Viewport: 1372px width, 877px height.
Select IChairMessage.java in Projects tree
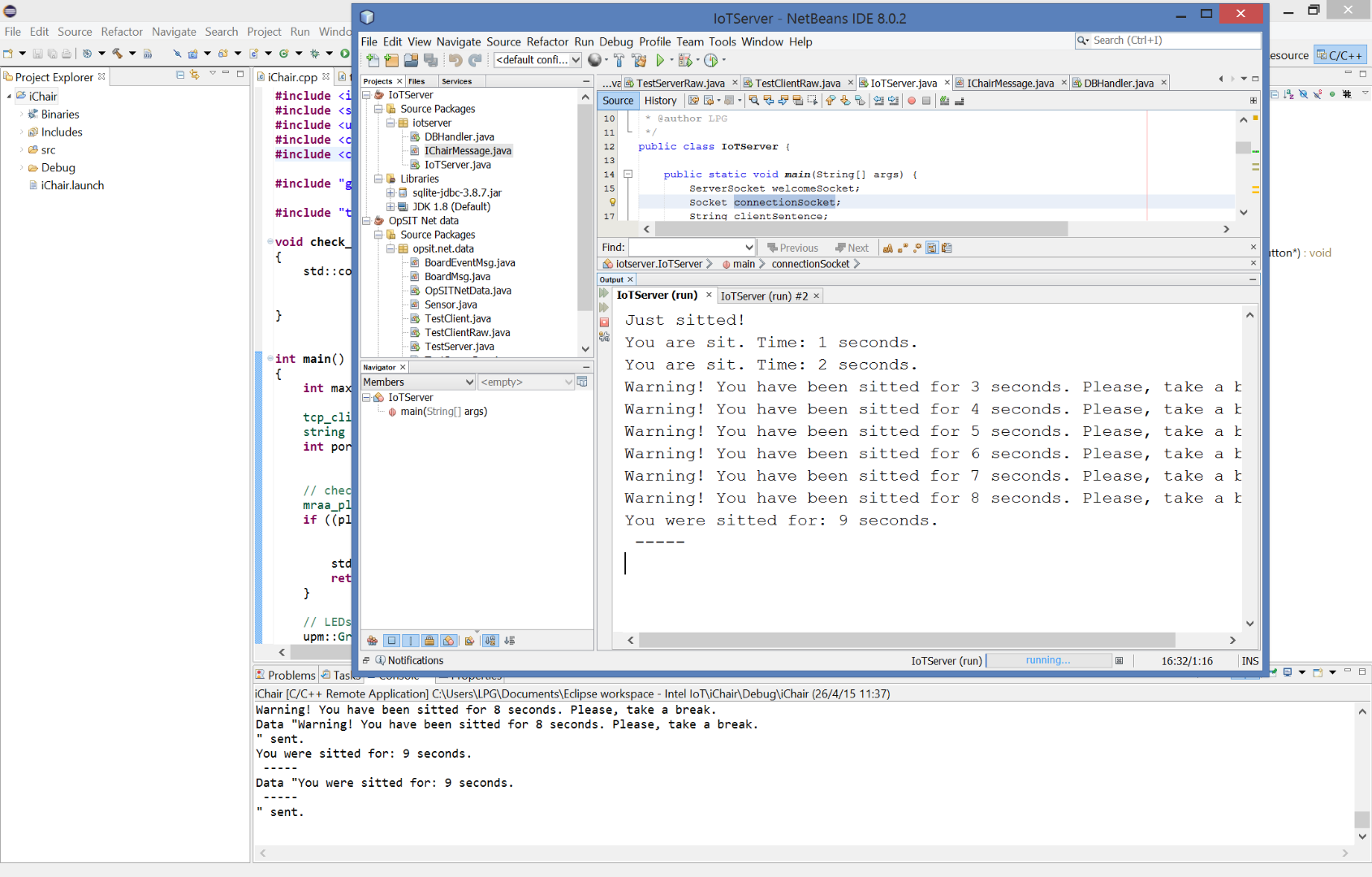coord(468,150)
